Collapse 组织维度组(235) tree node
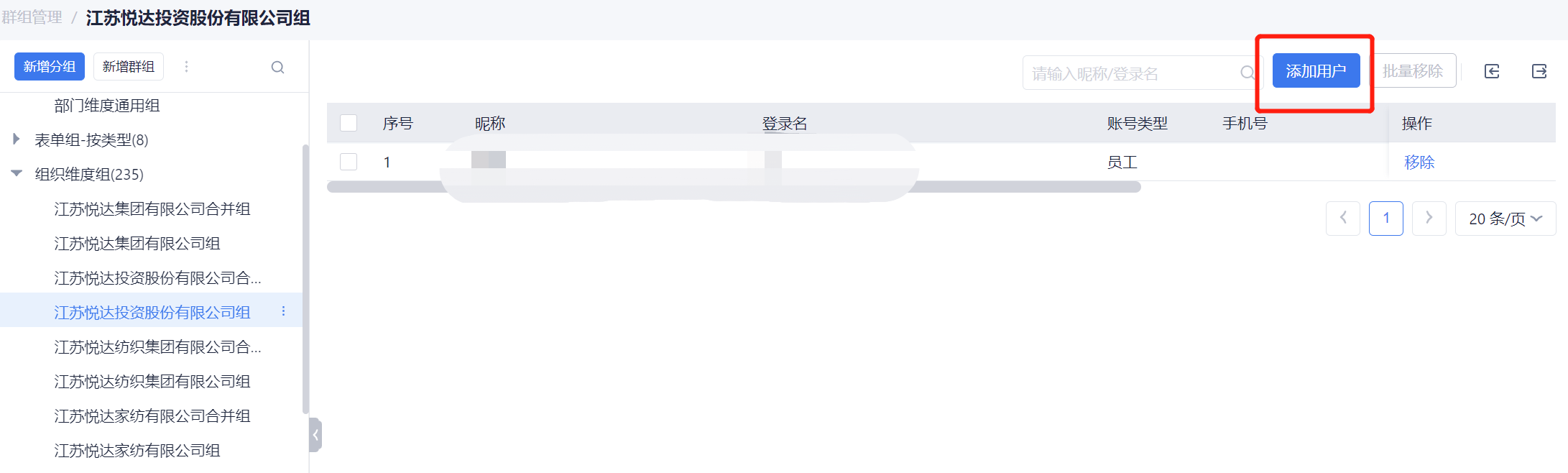This screenshot has height=473, width=1568. (x=16, y=173)
